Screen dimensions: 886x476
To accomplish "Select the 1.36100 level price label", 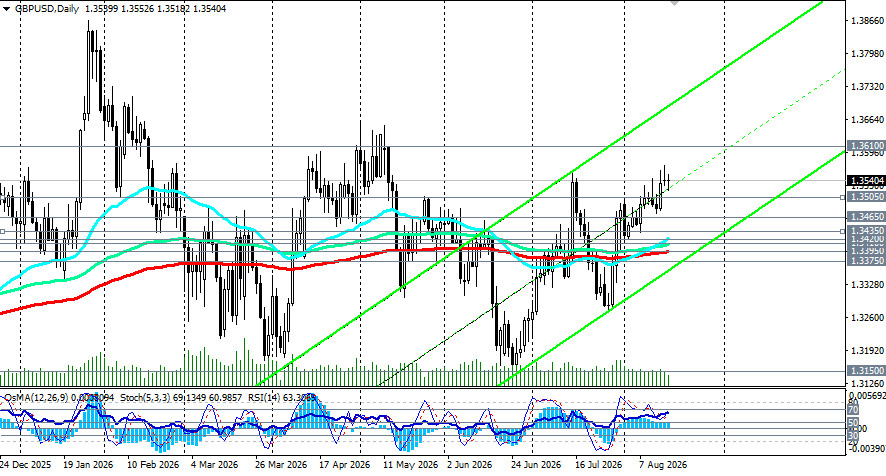I will [x=866, y=146].
